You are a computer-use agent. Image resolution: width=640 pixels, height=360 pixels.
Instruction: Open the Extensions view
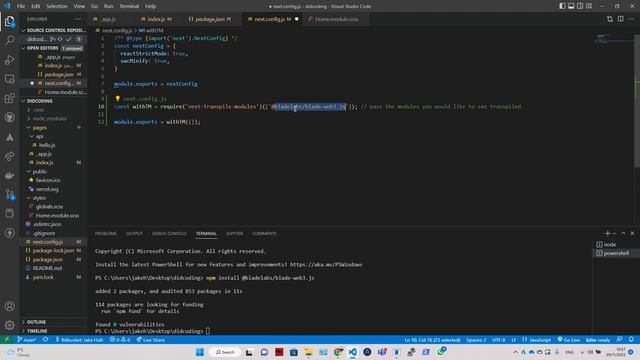click(9, 98)
